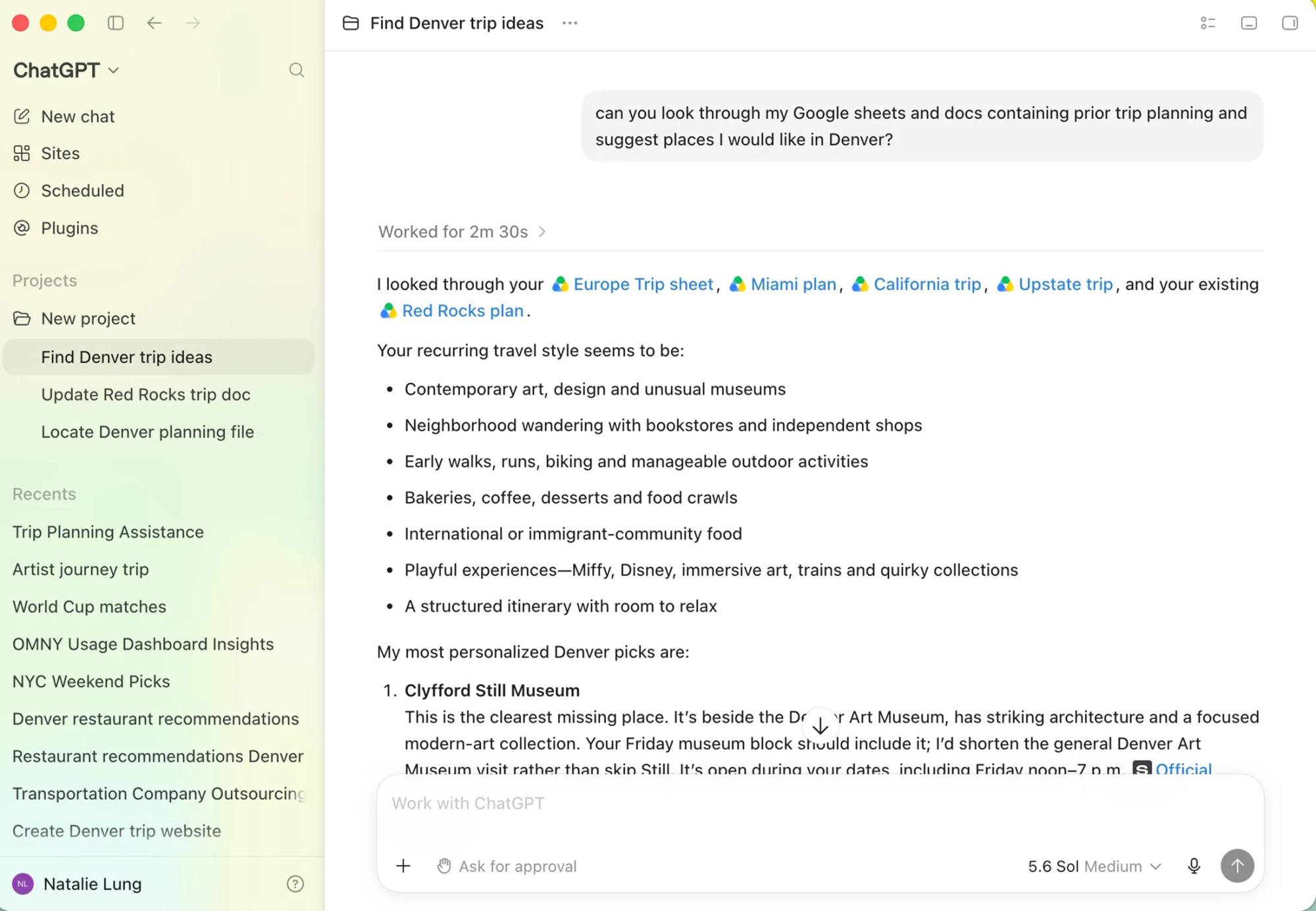The width and height of the screenshot is (1316, 911).
Task: Click the microphone dictation icon
Action: [x=1194, y=866]
